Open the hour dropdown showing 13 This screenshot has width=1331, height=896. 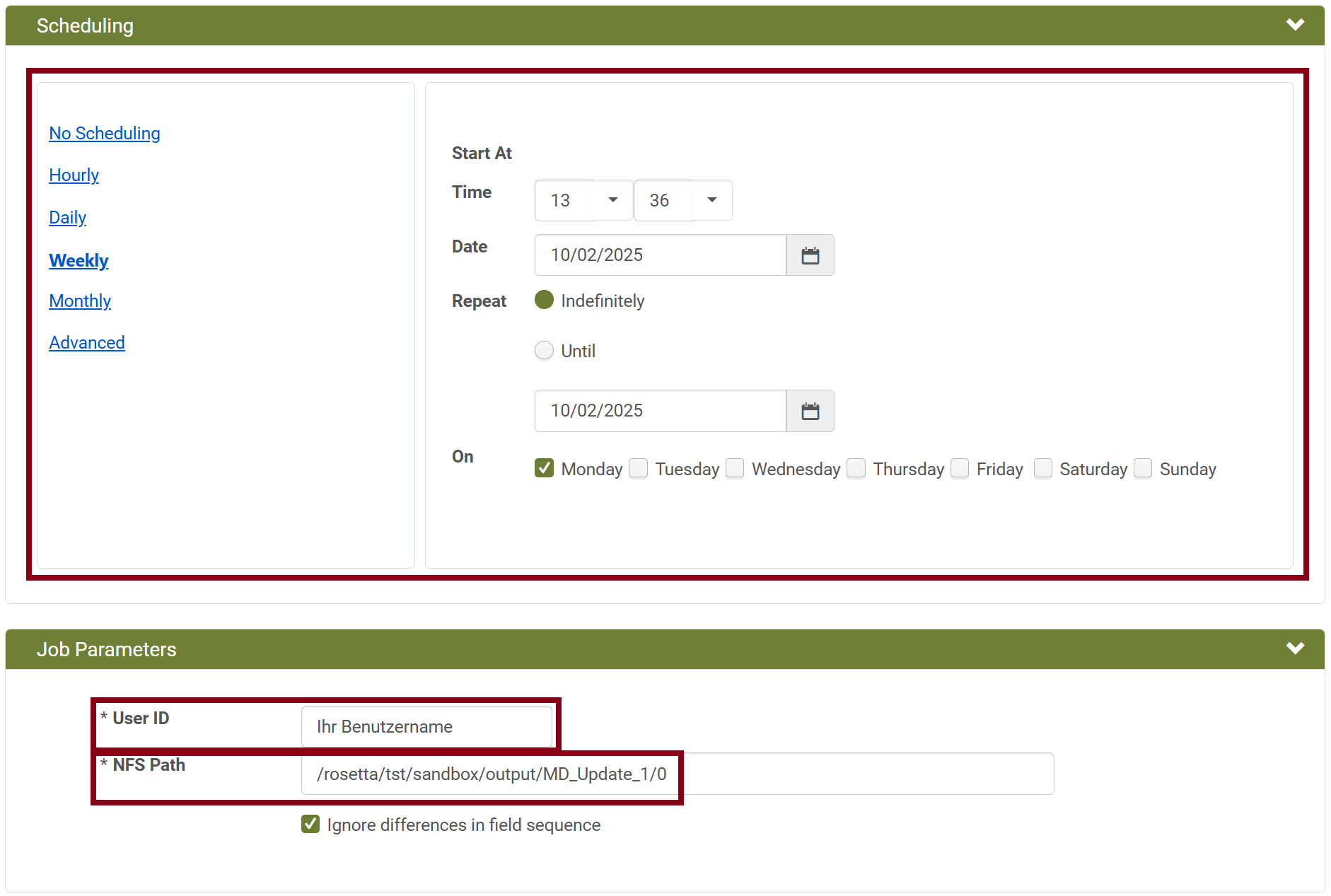tap(583, 200)
